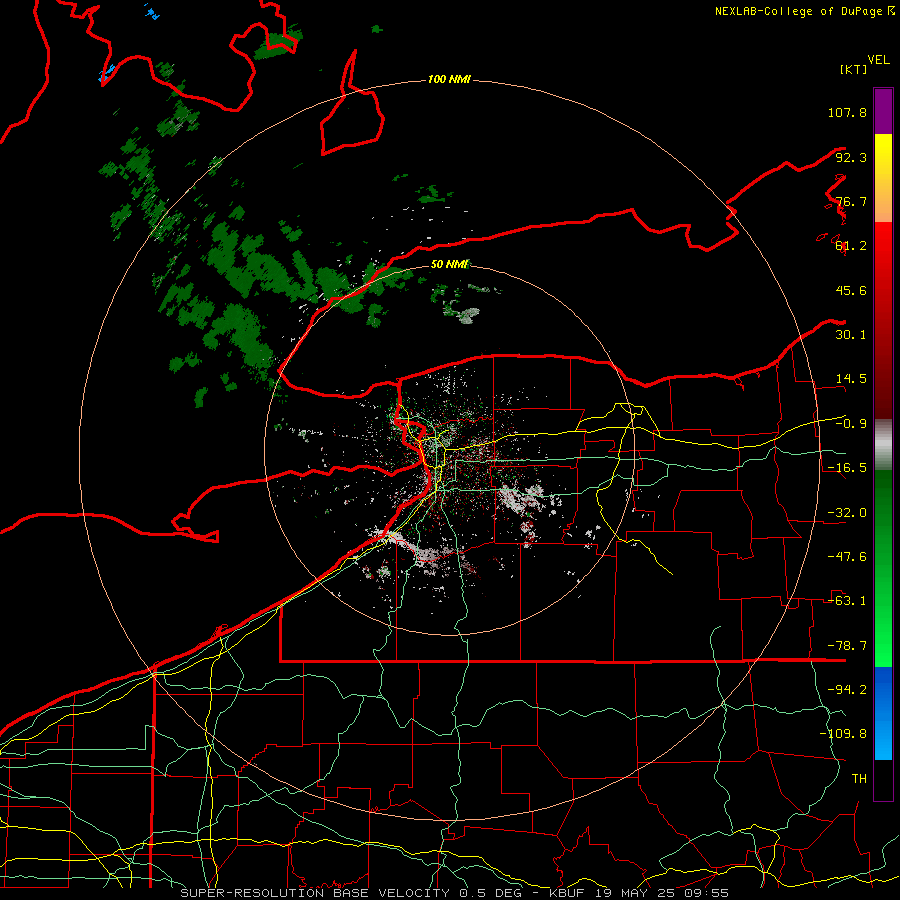900x900 pixels.
Task: Click the -32.0 scale value
Action: [x=847, y=513]
